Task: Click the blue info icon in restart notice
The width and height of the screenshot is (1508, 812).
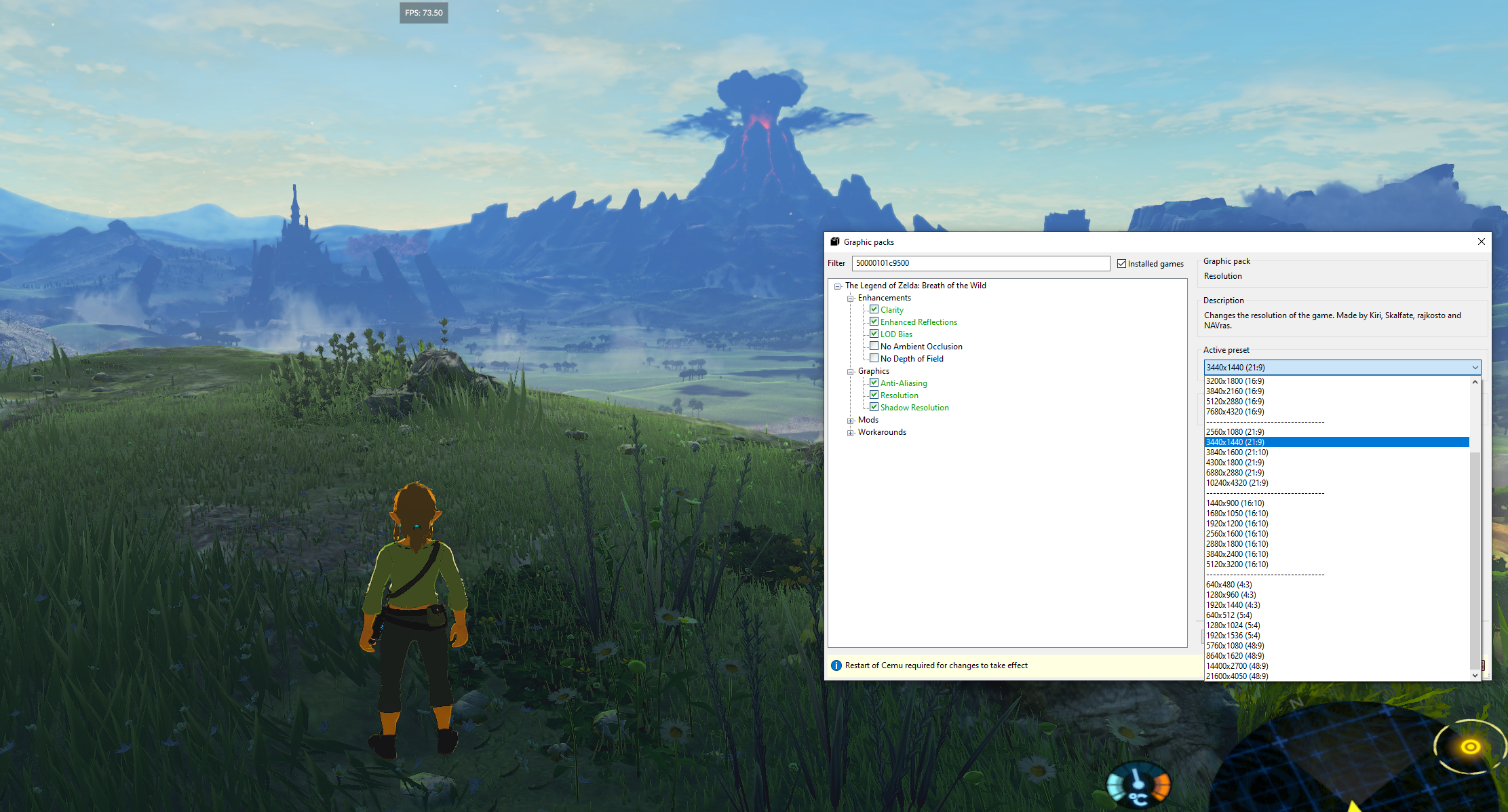Action: [836, 665]
